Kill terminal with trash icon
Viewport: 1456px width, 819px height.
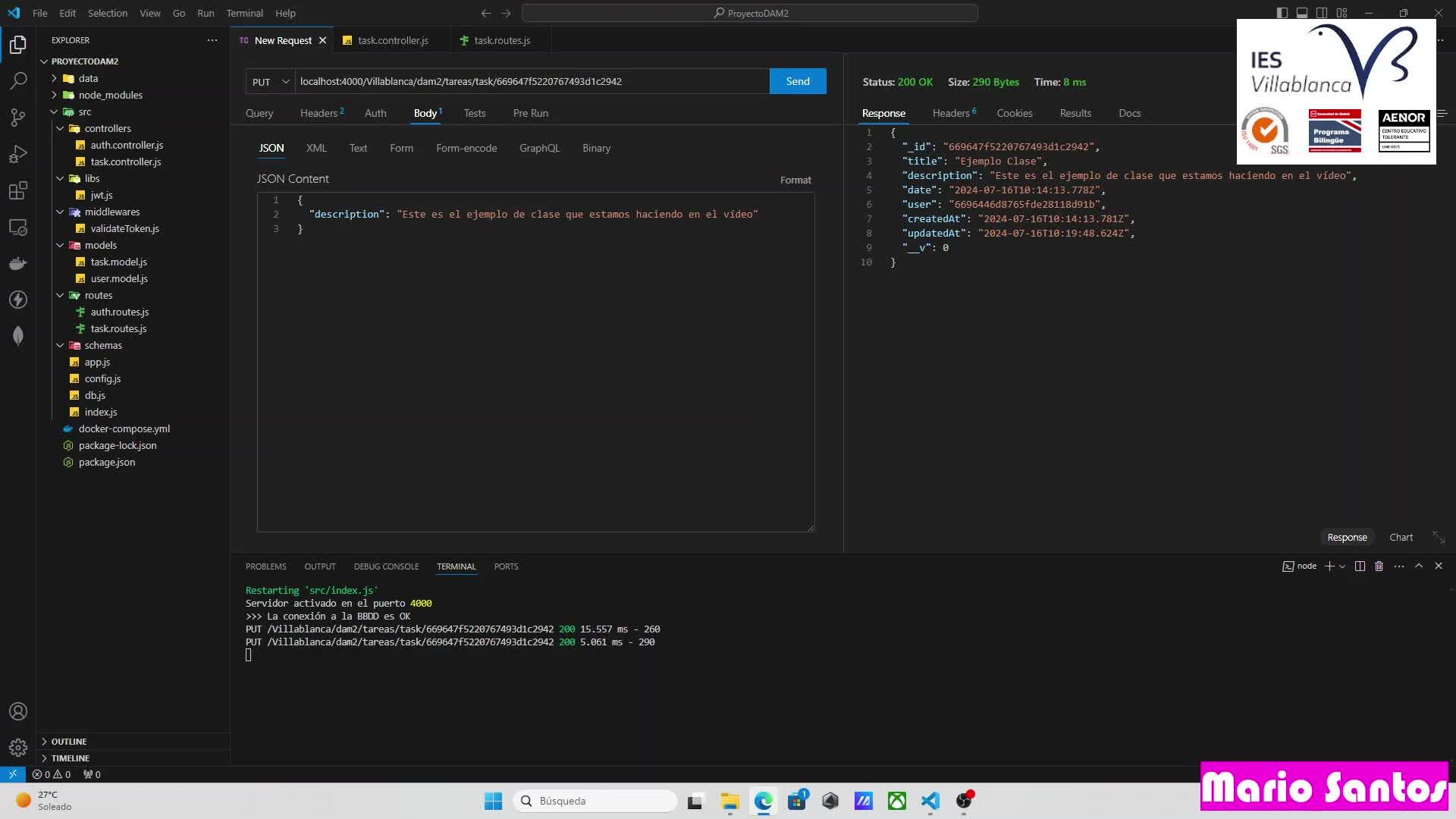(x=1379, y=566)
